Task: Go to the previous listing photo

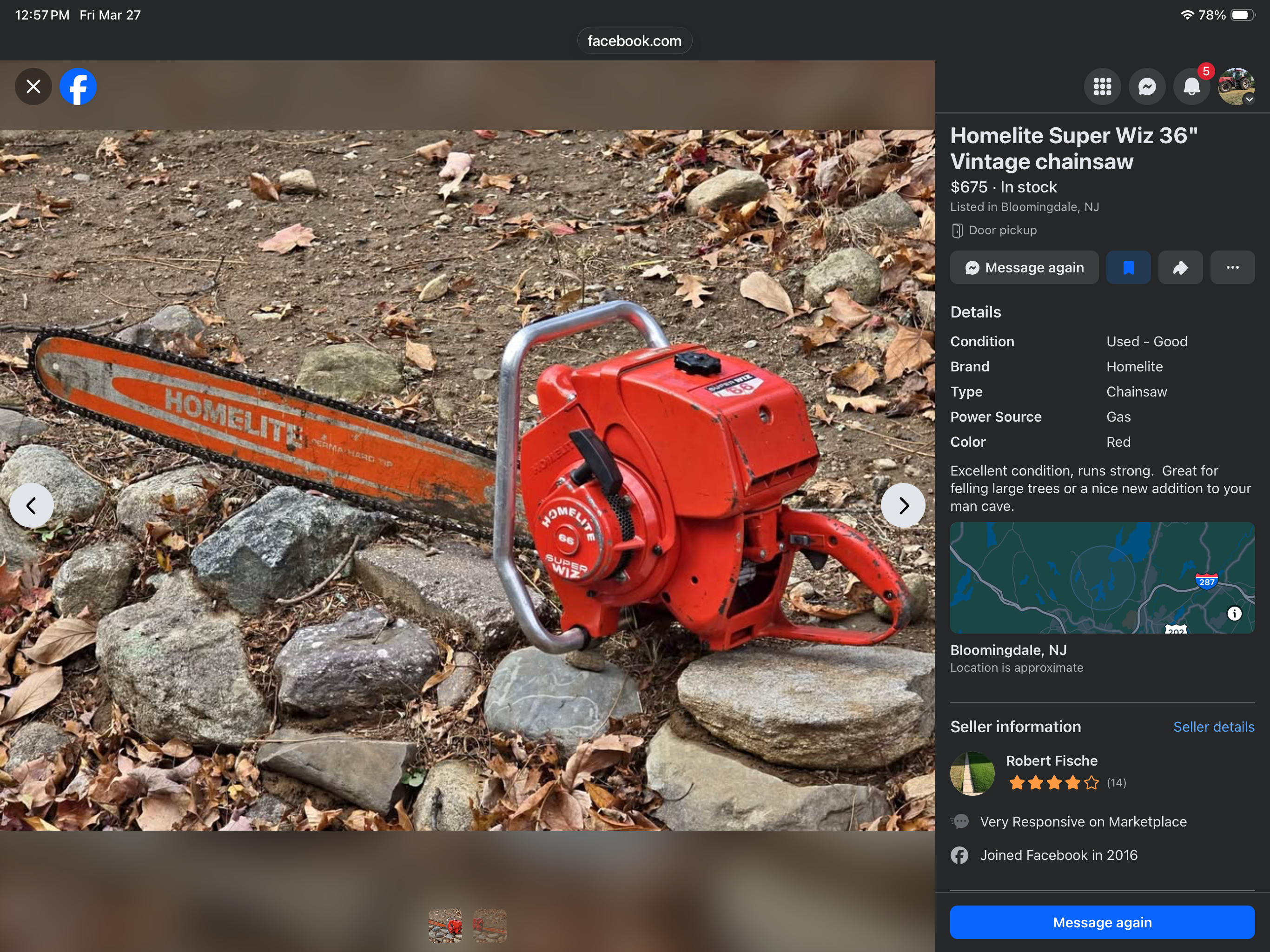Action: coord(32,505)
